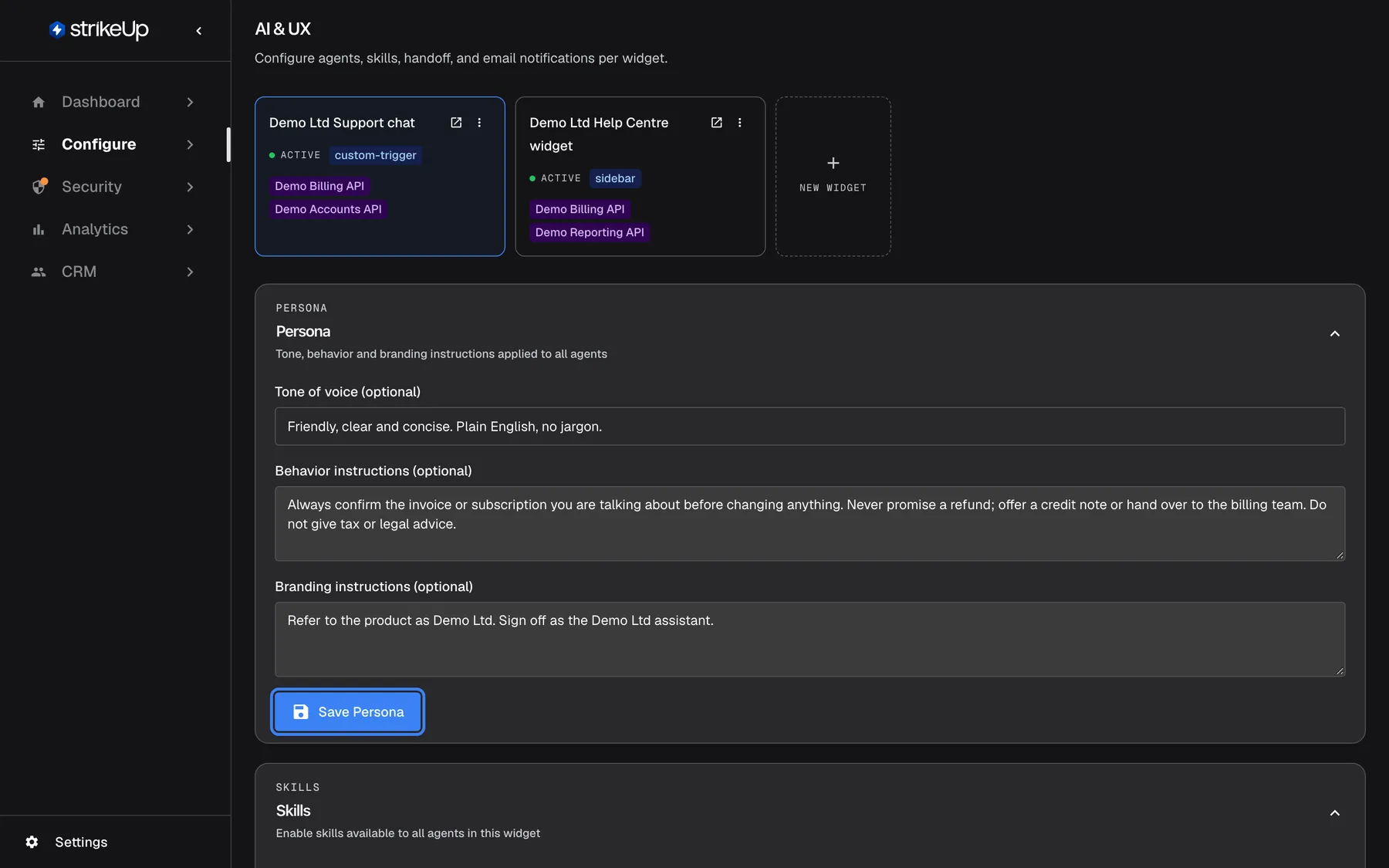
Task: Select the Demo Ltd Support chat card
Action: tap(380, 176)
